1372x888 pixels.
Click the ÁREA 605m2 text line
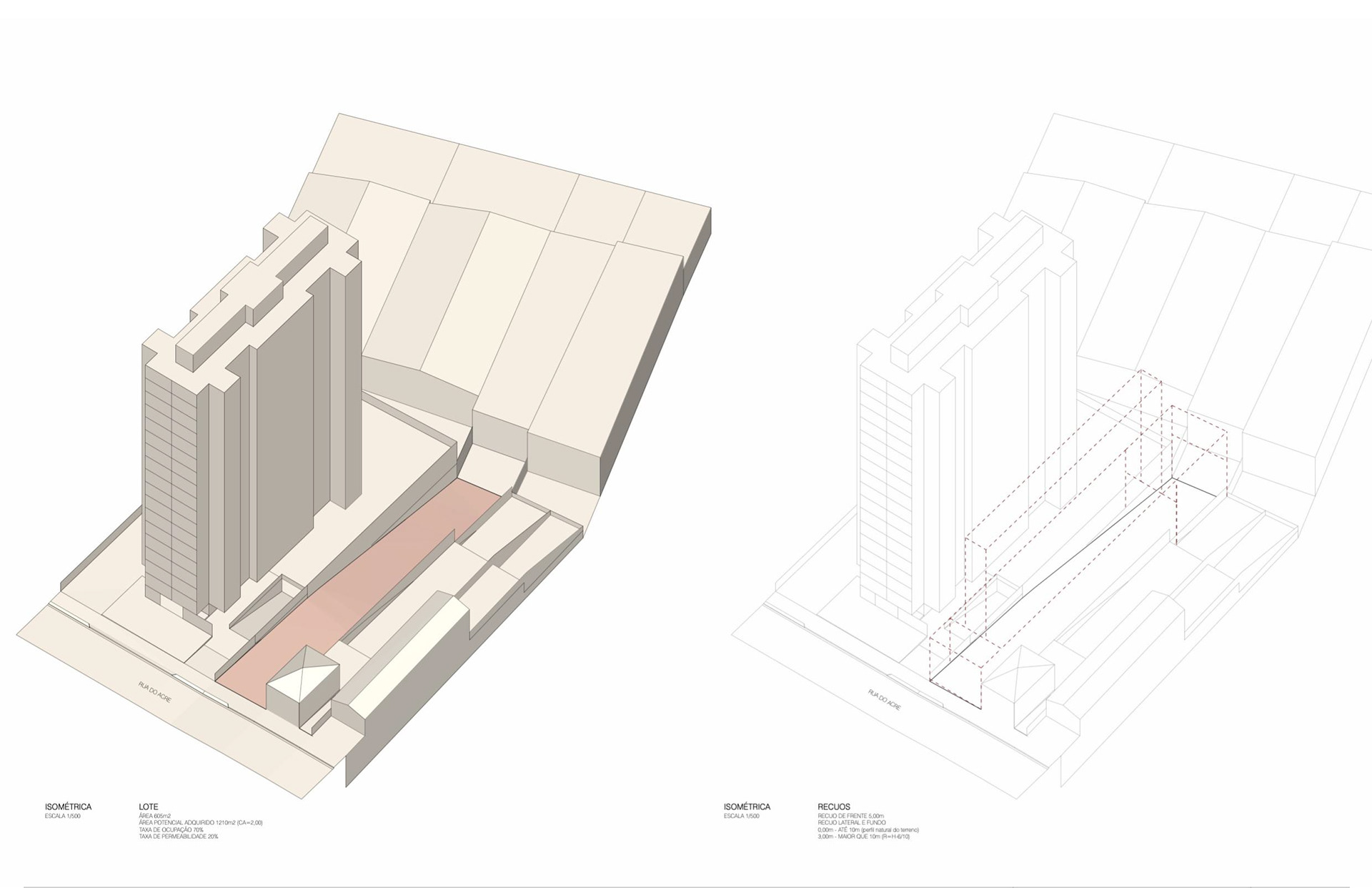coord(155,816)
